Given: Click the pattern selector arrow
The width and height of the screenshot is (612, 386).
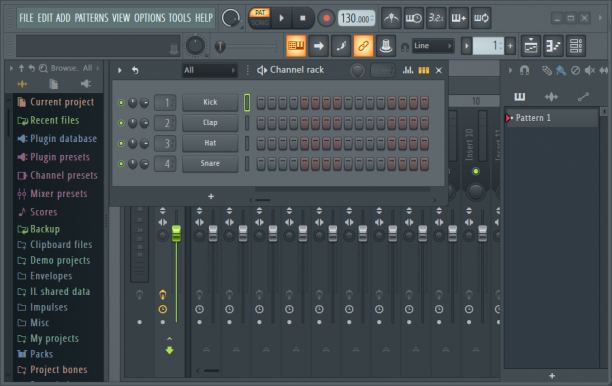Looking at the screenshot, I should point(466,46).
